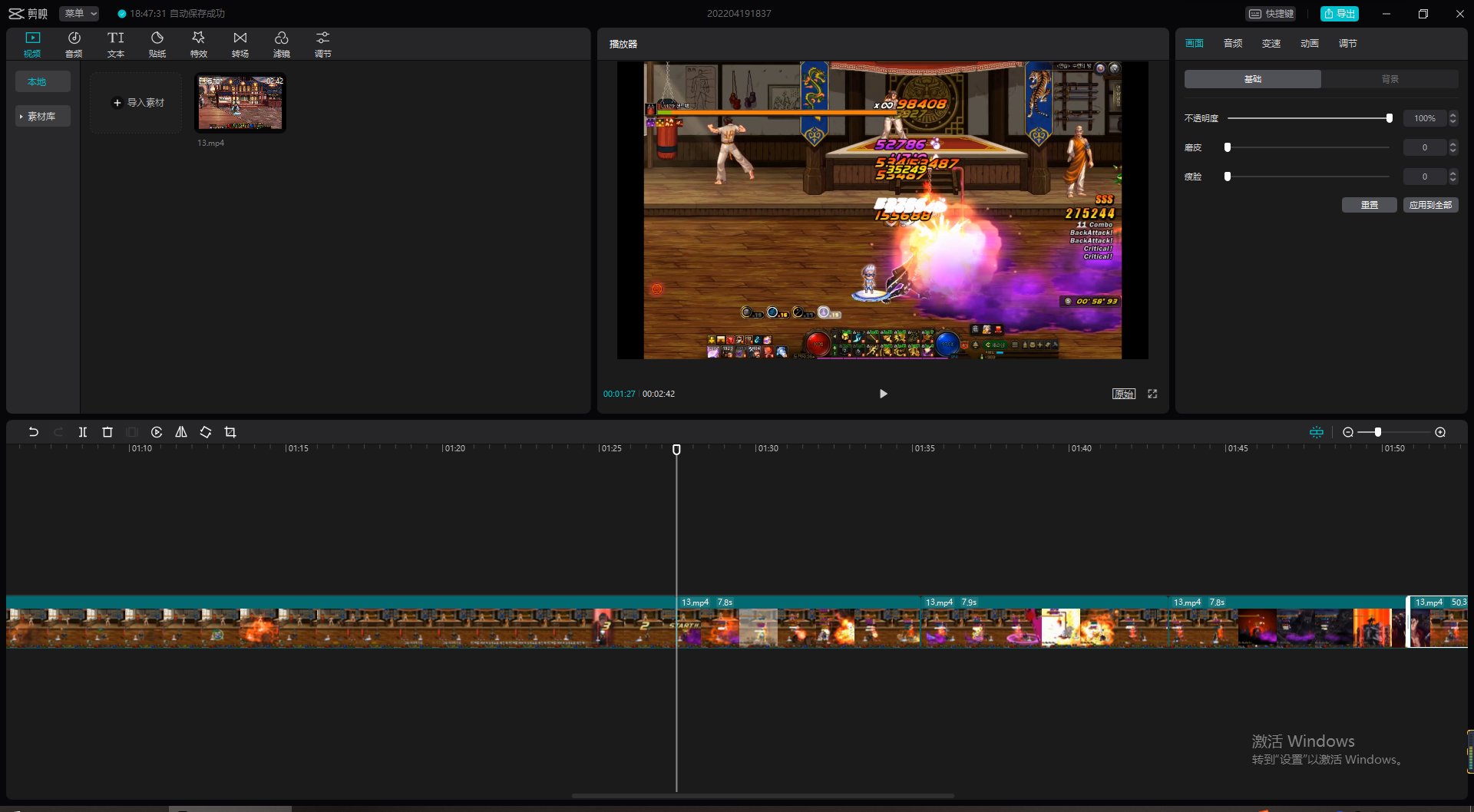Switch to the 动画 animation tab
Image resolution: width=1474 pixels, height=812 pixels.
coord(1310,44)
